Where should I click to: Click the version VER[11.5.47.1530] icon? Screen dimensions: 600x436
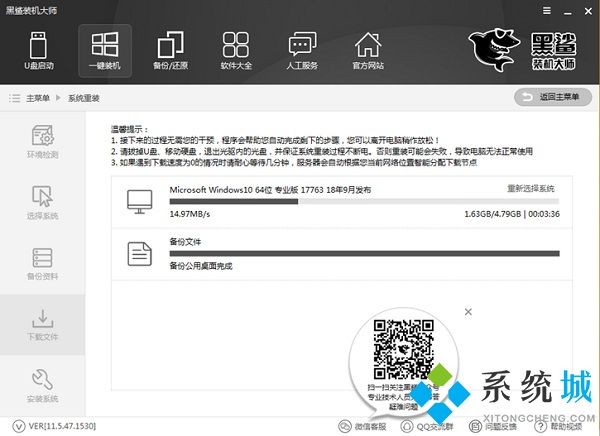coord(18,426)
